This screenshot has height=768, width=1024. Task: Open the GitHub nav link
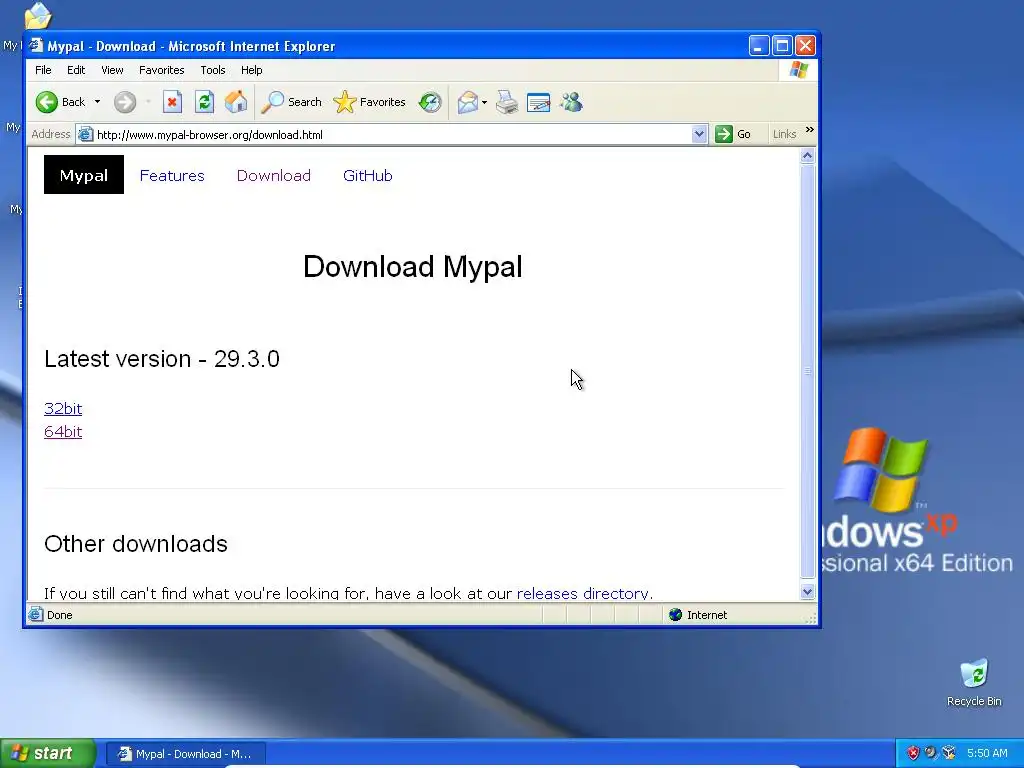point(368,175)
